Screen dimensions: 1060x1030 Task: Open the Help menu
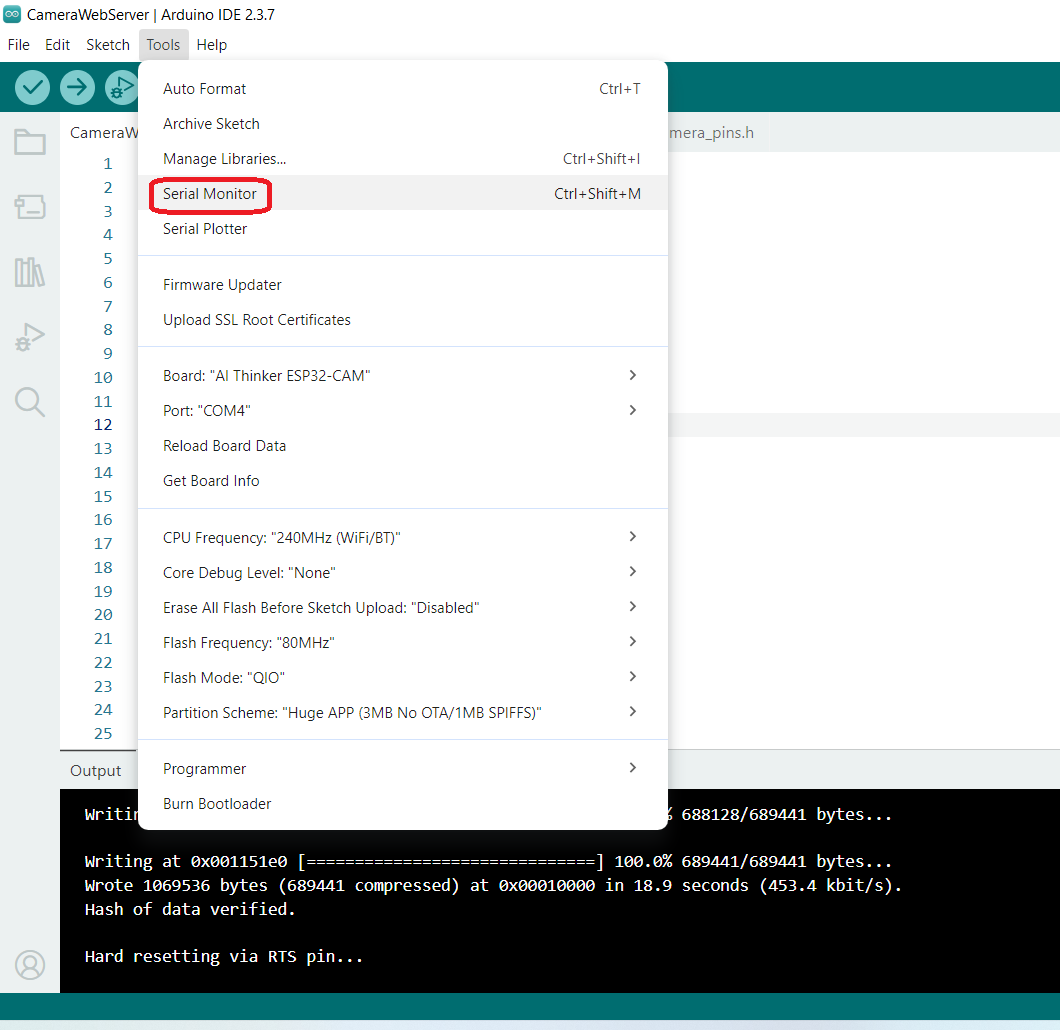[212, 45]
